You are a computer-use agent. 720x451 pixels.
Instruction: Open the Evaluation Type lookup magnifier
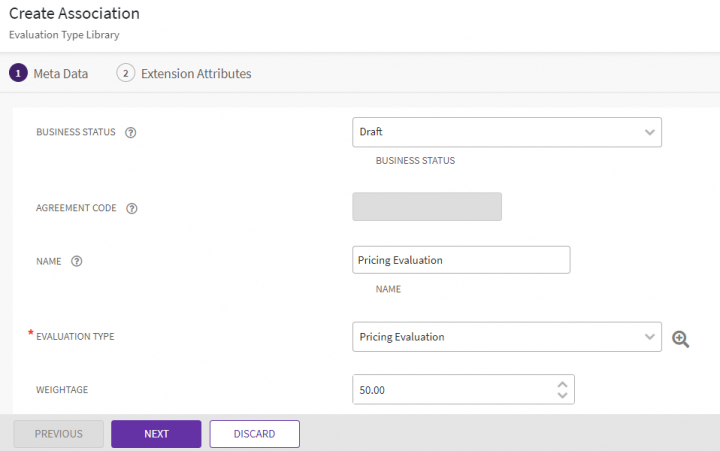(681, 338)
